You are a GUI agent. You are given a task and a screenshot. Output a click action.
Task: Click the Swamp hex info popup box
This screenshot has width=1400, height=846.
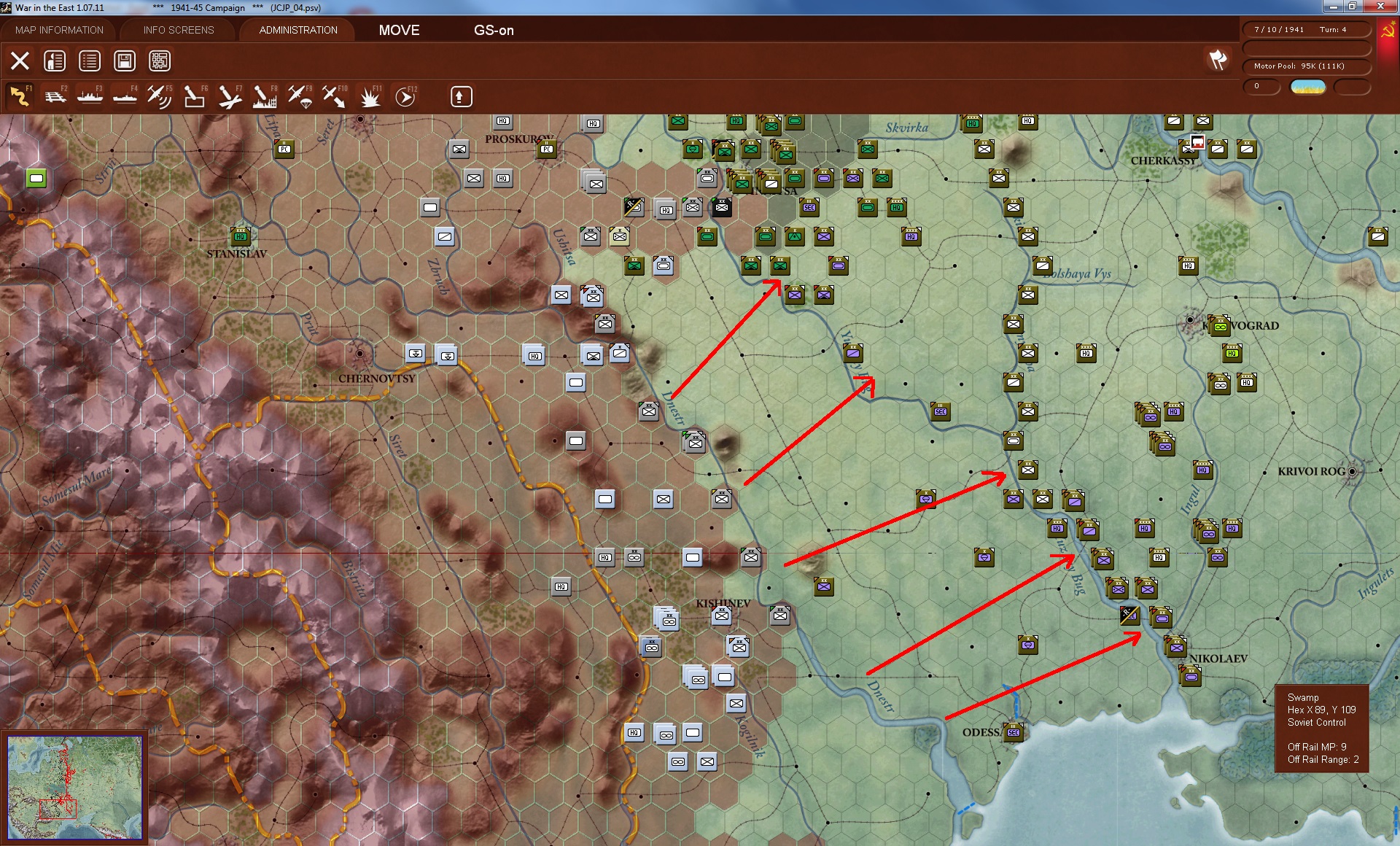tap(1321, 728)
